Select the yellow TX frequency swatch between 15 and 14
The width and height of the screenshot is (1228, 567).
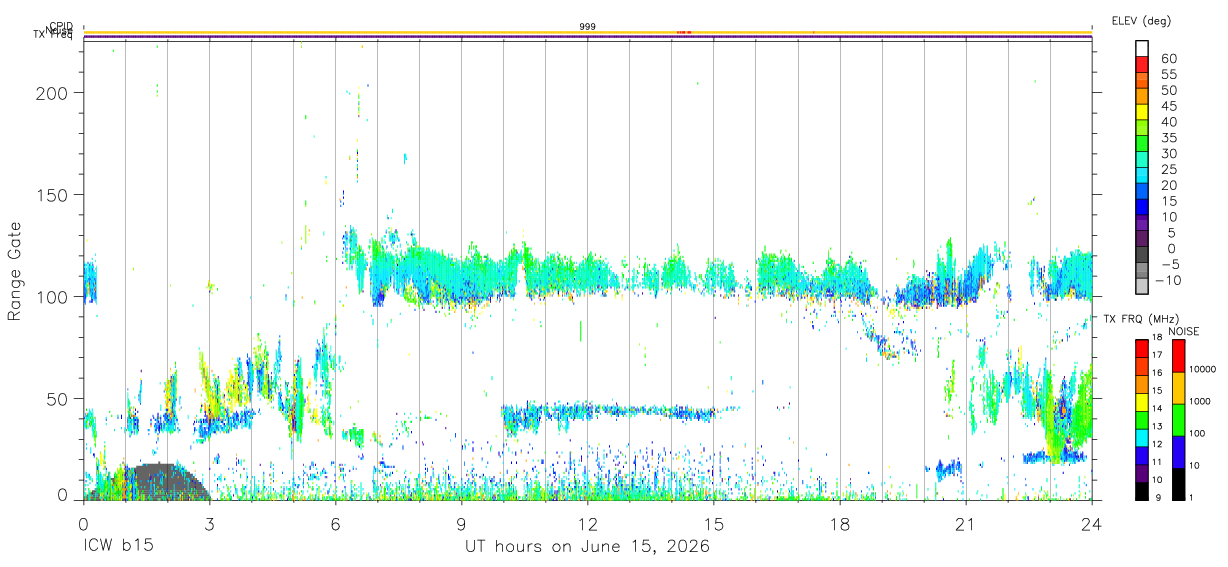pos(1142,401)
